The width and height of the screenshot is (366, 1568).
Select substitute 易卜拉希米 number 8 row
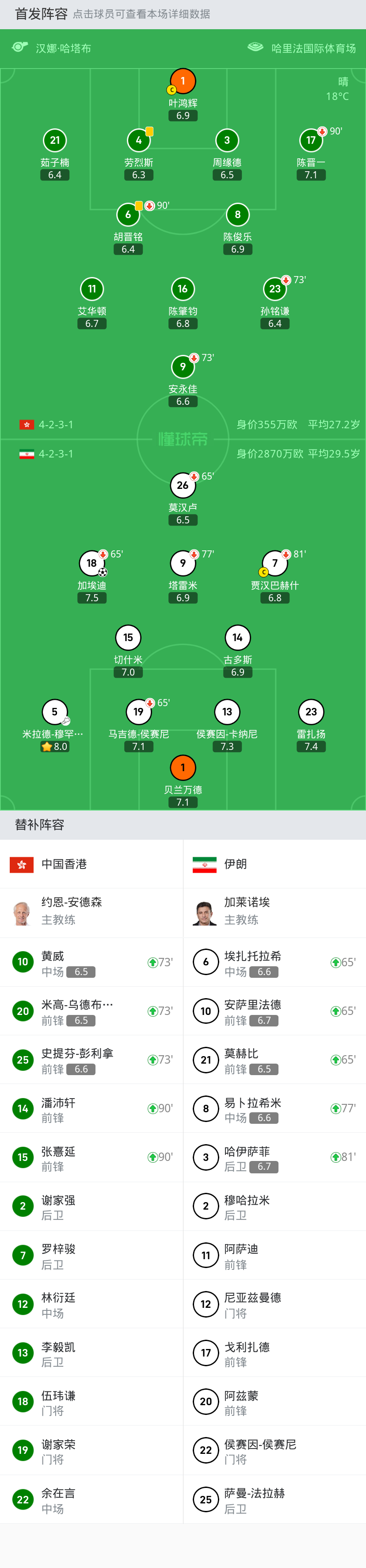point(274,1108)
